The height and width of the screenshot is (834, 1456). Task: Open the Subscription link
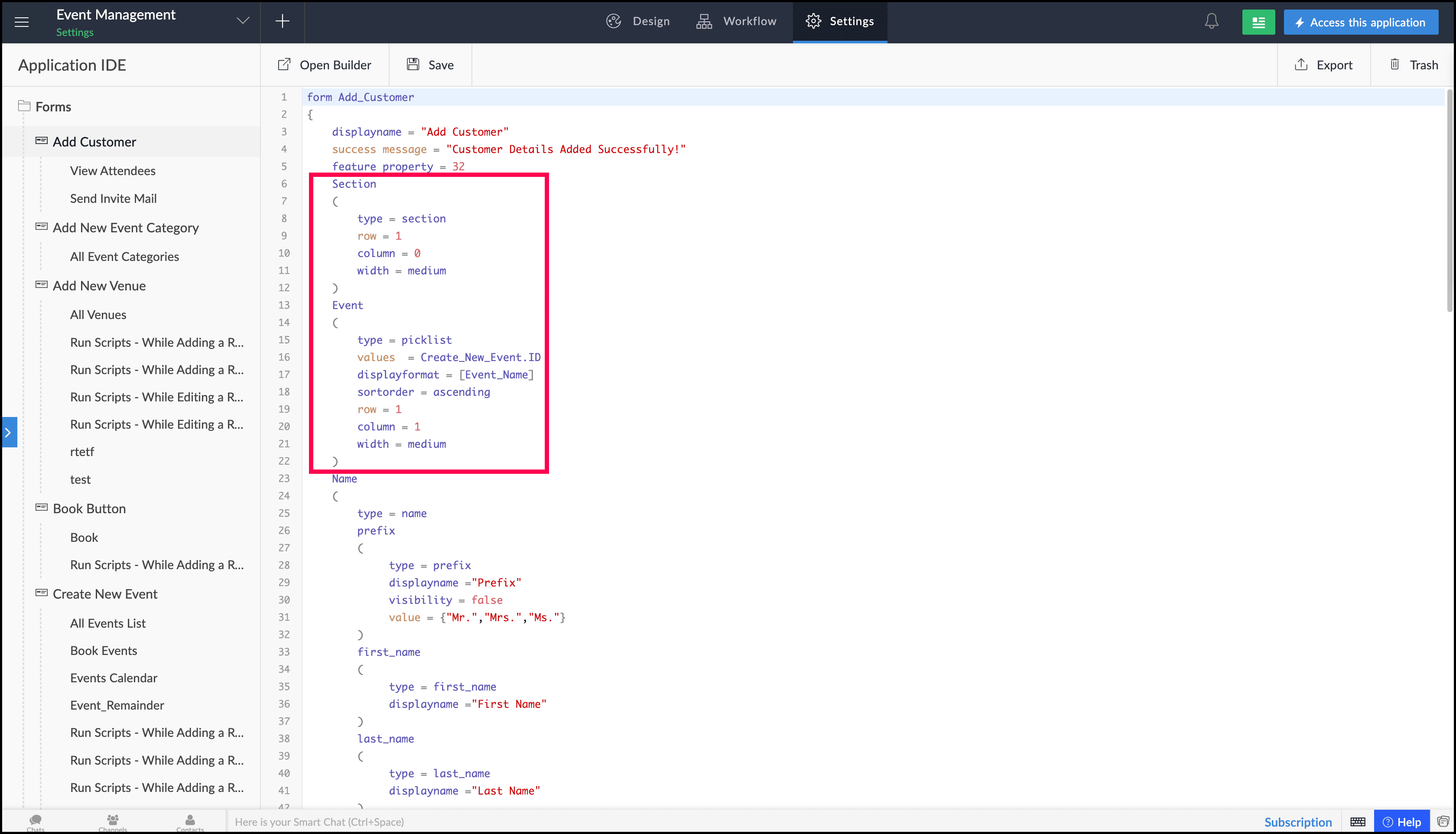(x=1297, y=822)
